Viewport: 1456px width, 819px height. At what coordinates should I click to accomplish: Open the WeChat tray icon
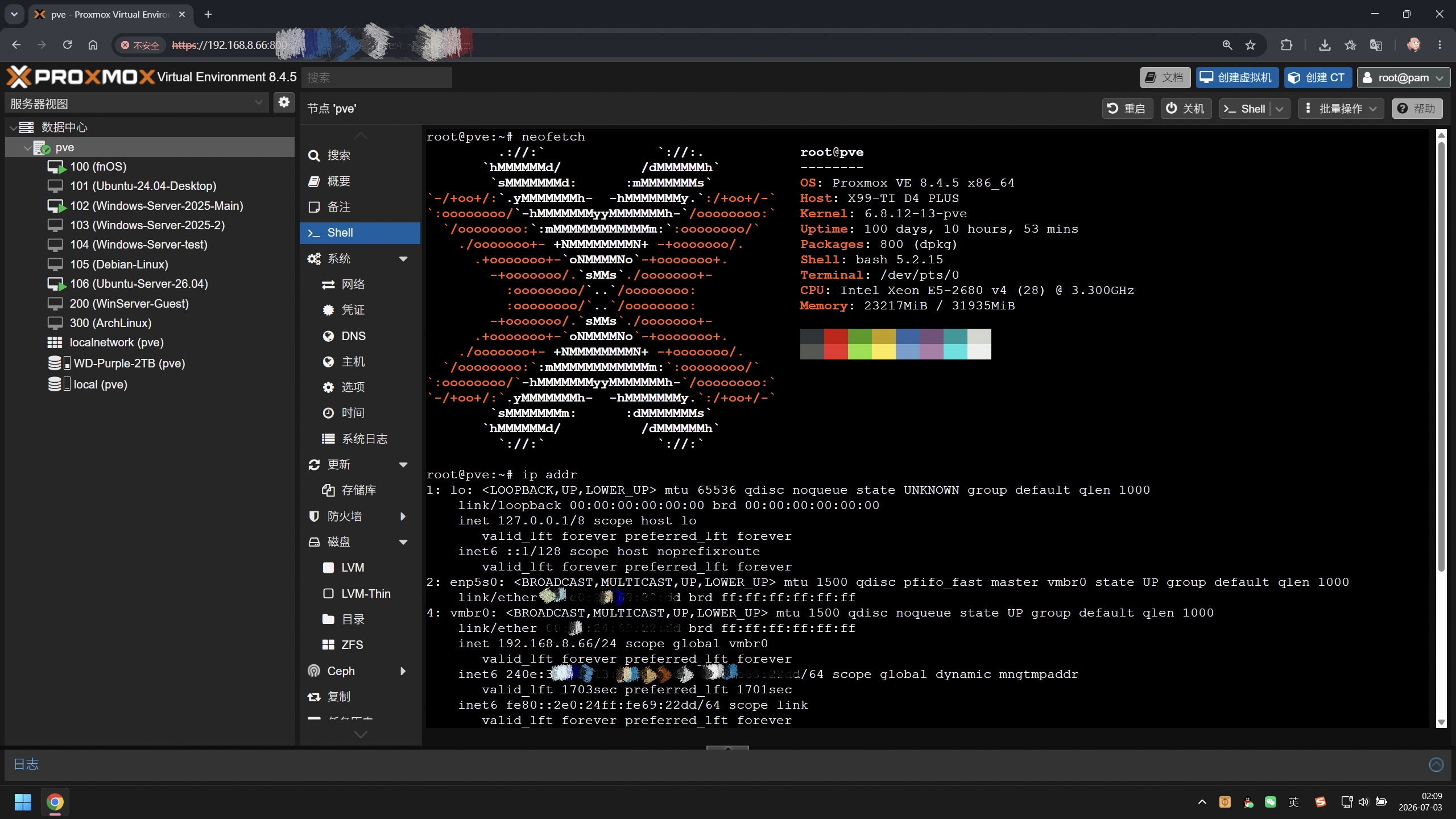click(1271, 802)
